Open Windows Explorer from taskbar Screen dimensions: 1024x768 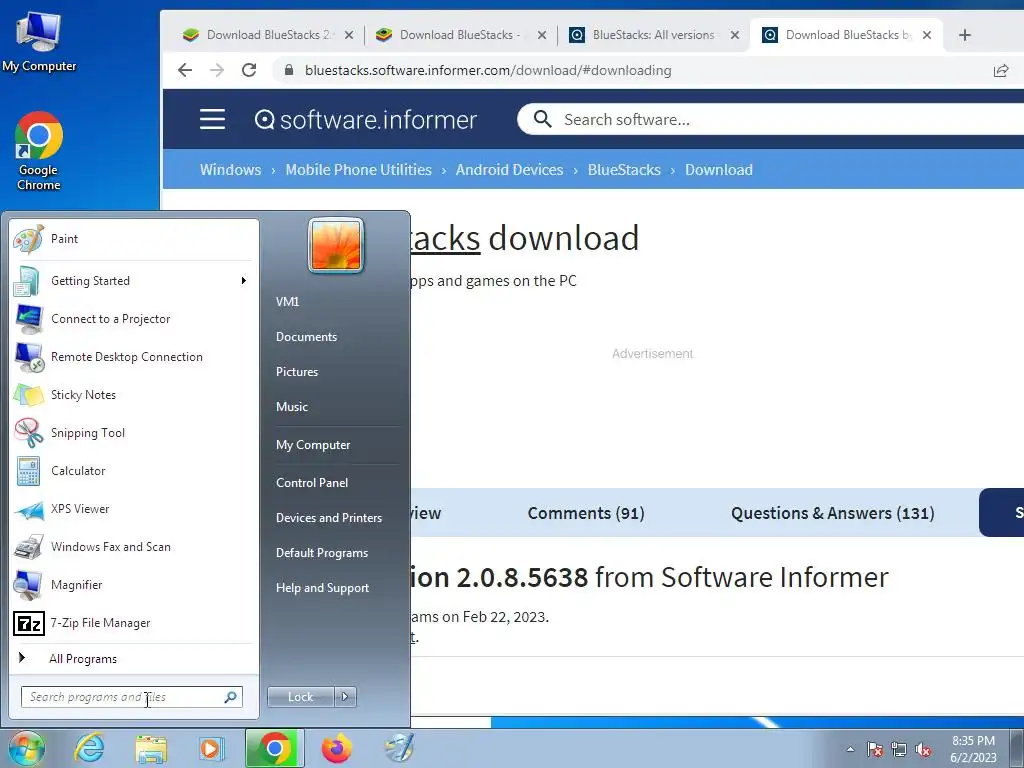pos(151,748)
